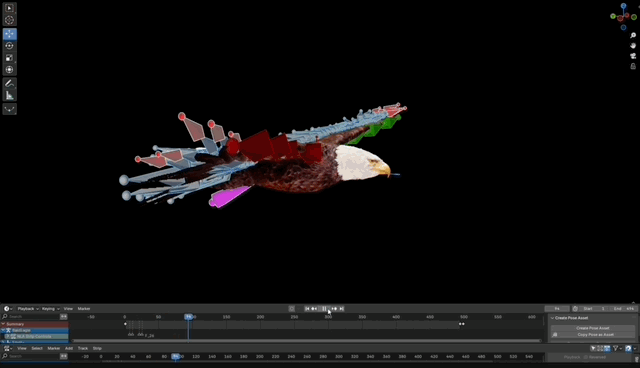The width and height of the screenshot is (640, 368).
Task: Open the NLA editor Add menu
Action: (69, 348)
